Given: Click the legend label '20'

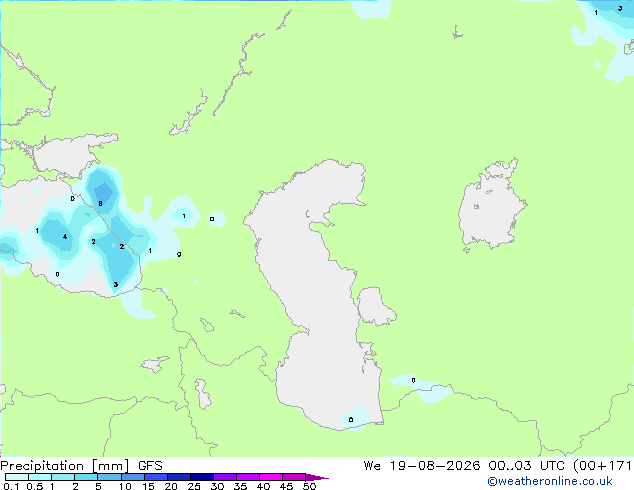Looking at the screenshot, I should coord(171,486).
